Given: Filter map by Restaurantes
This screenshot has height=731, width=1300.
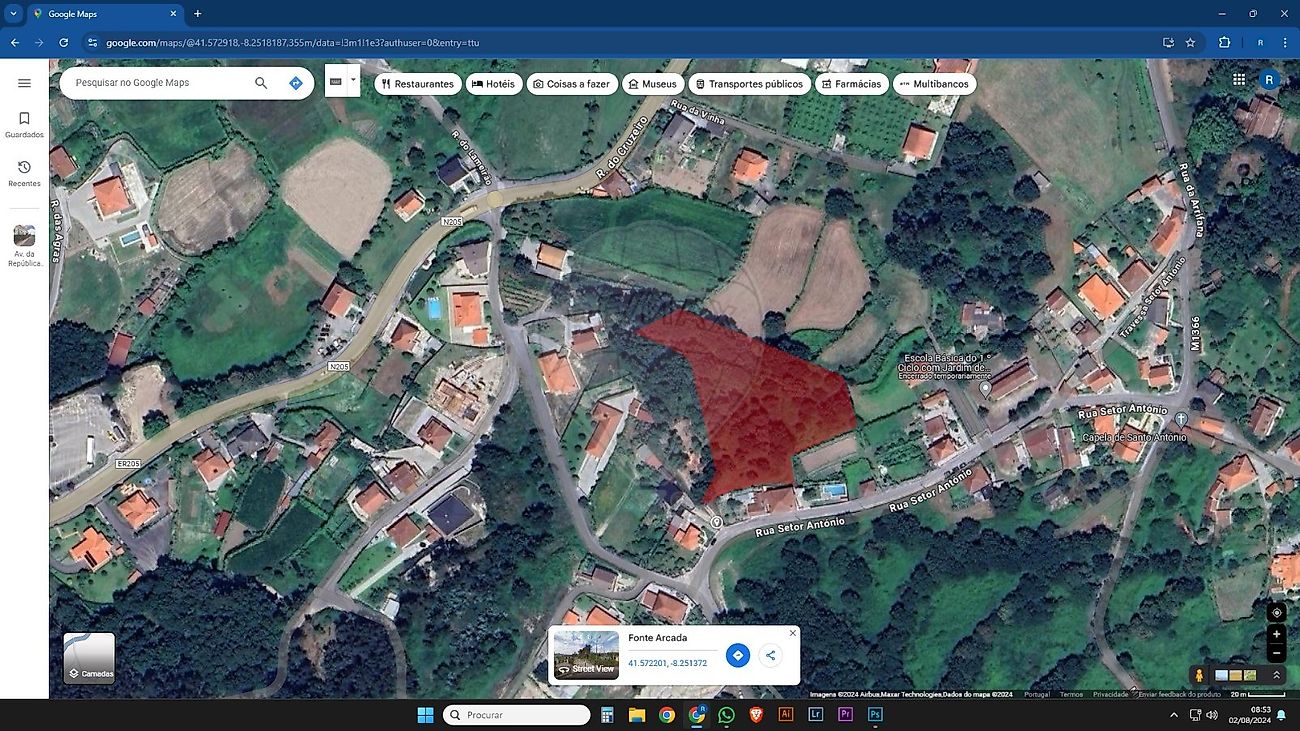Looking at the screenshot, I should (x=418, y=84).
